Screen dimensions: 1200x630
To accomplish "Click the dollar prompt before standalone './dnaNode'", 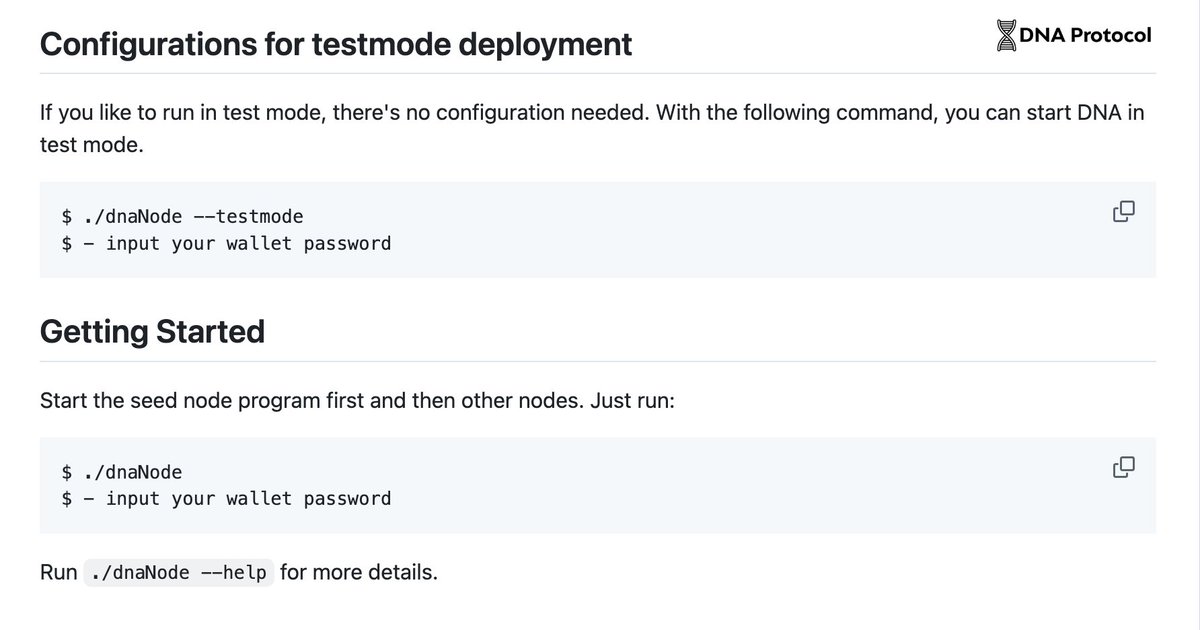I will click(66, 472).
